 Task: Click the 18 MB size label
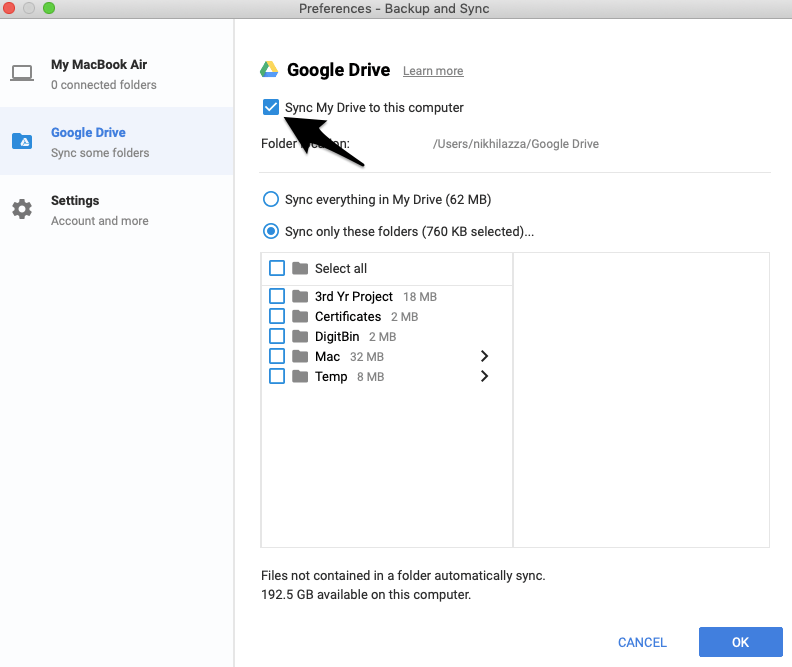pos(420,297)
